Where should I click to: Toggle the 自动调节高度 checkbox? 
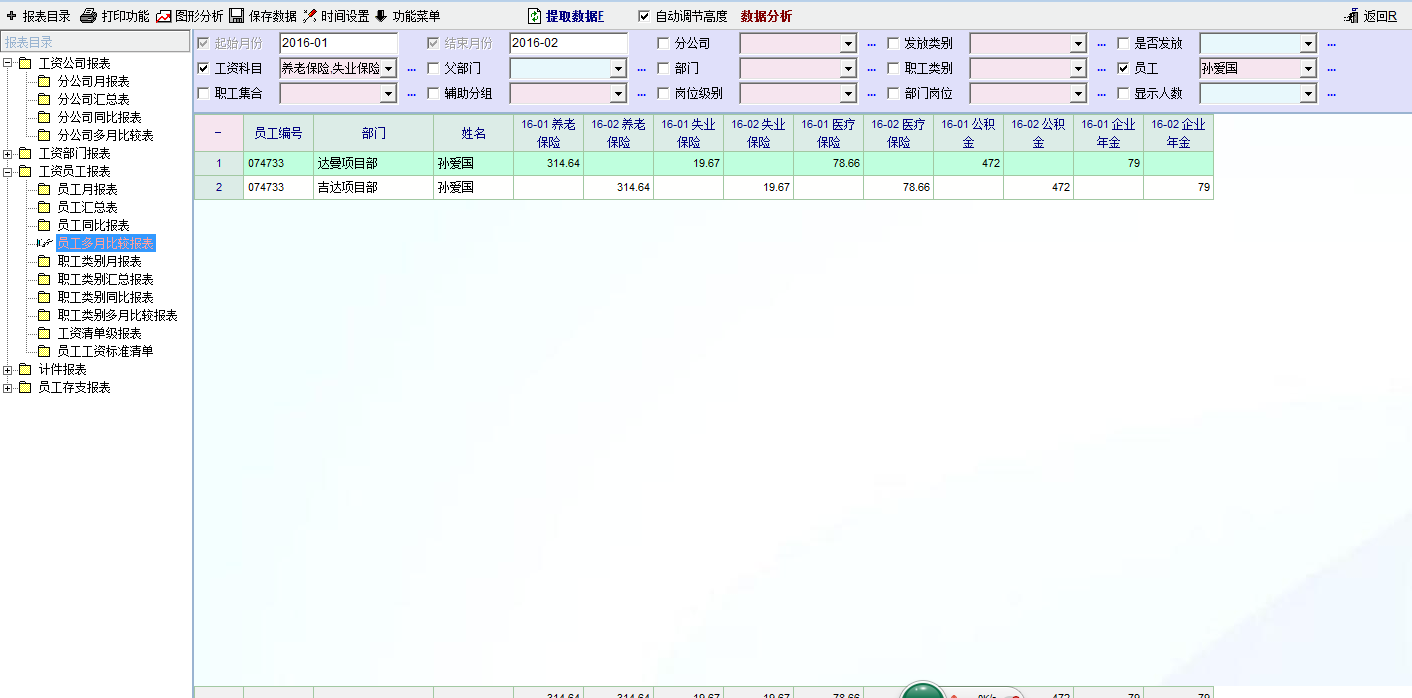pyautogui.click(x=644, y=16)
